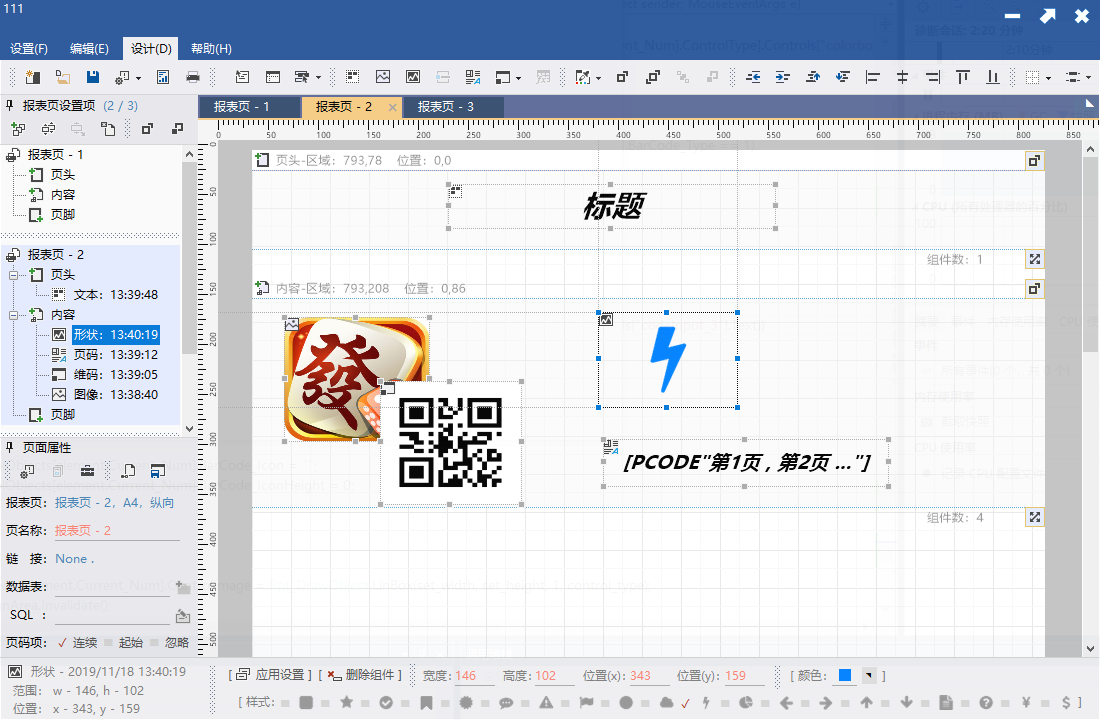Image resolution: width=1100 pixels, height=720 pixels.
Task: Choose the warning triangle shape style
Action: pyautogui.click(x=546, y=702)
